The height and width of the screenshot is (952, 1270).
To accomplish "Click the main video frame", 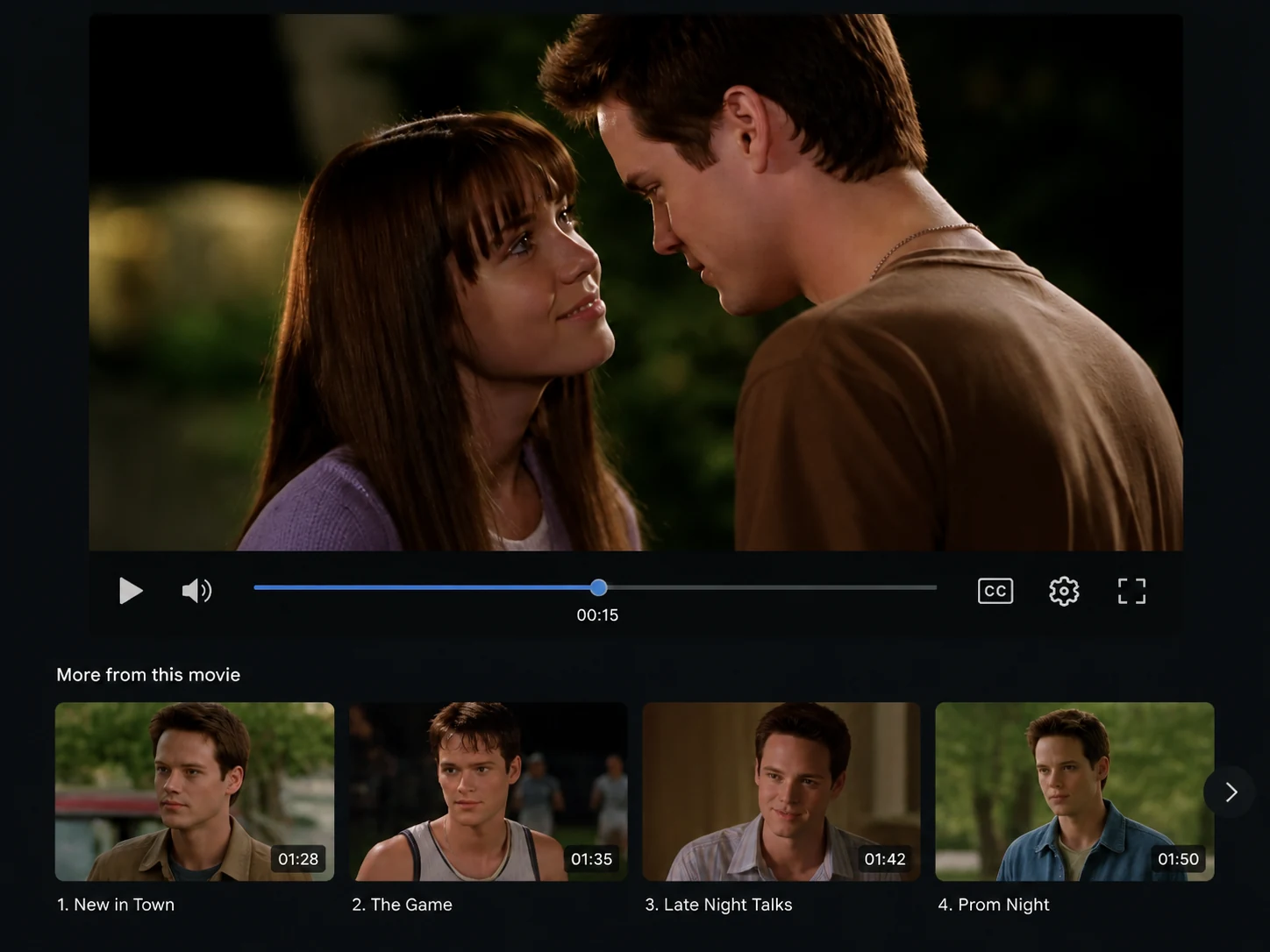I will (636, 282).
